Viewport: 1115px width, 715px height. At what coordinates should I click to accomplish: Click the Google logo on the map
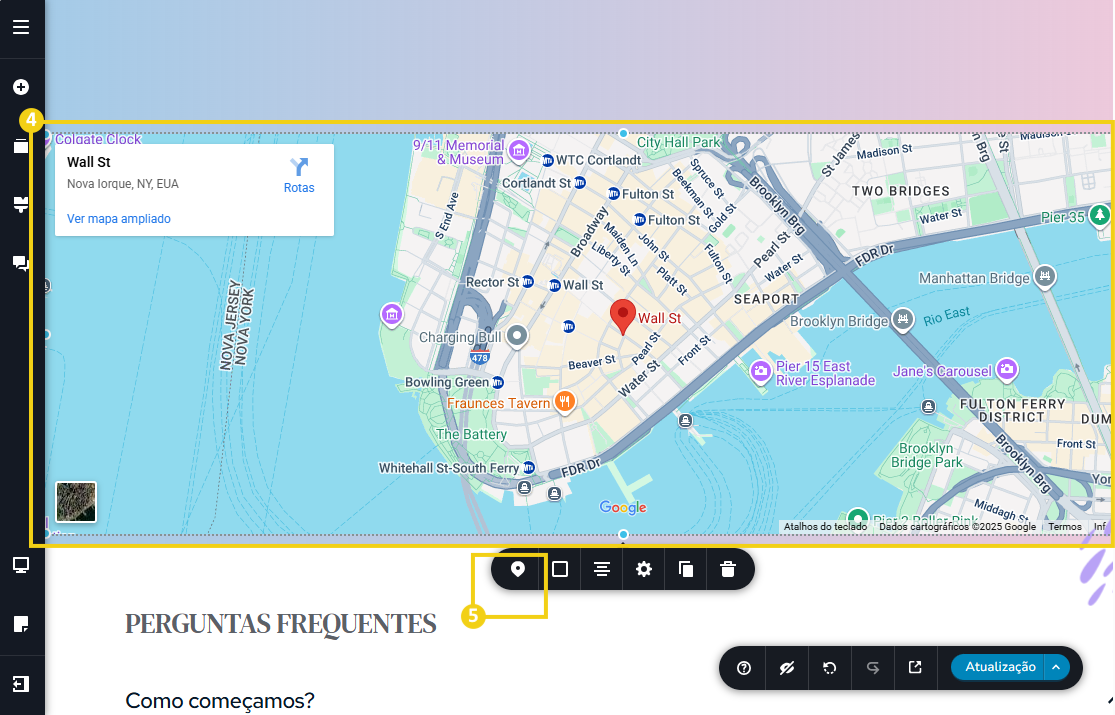pyautogui.click(x=623, y=507)
